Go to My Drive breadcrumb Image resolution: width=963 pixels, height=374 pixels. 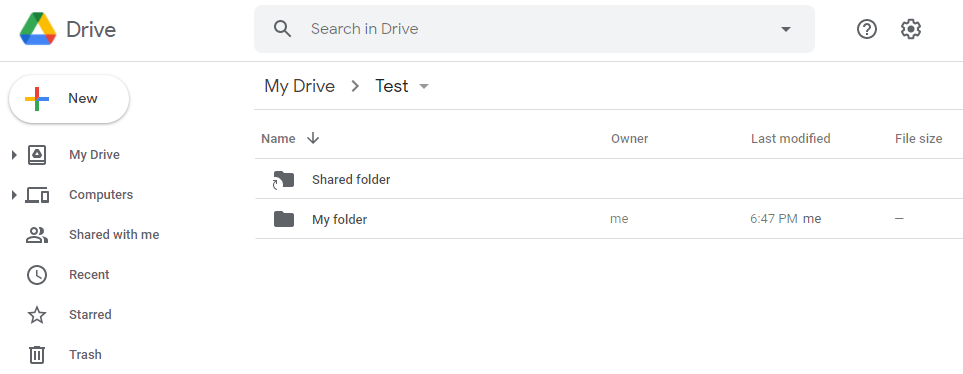(299, 86)
